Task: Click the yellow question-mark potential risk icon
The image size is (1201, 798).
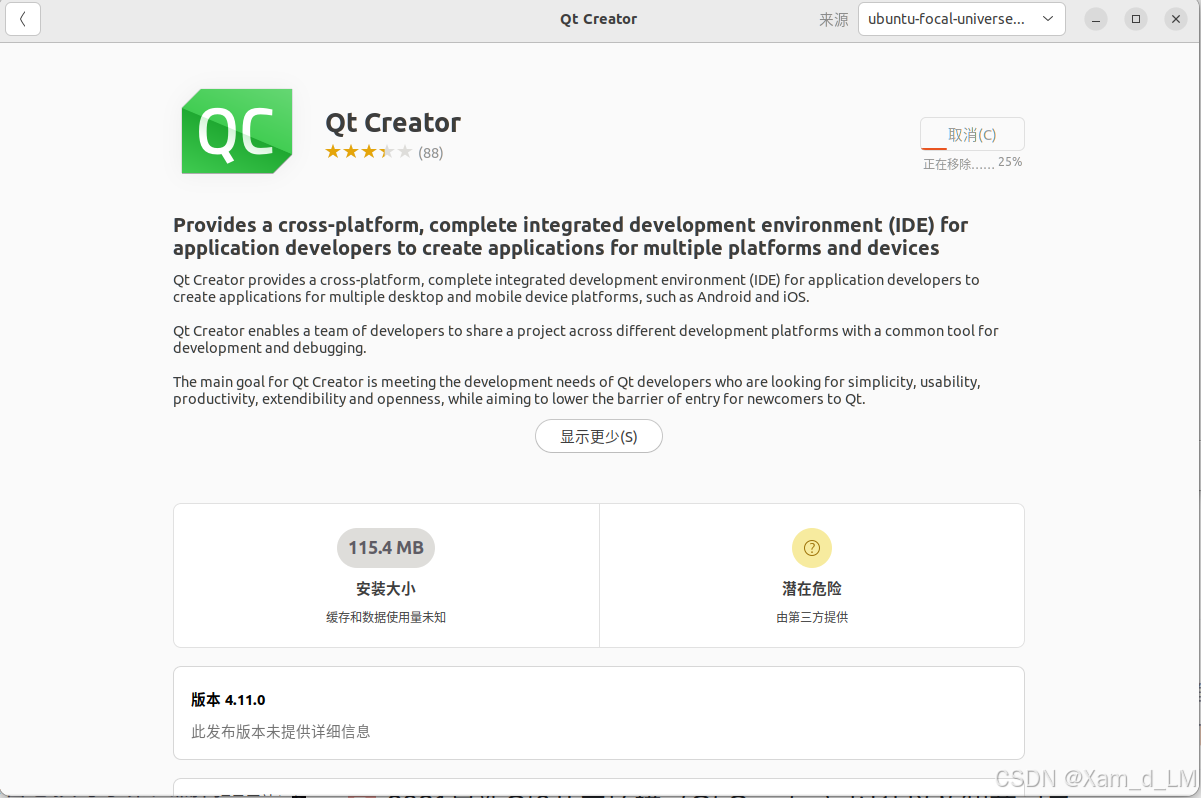Action: click(x=812, y=548)
